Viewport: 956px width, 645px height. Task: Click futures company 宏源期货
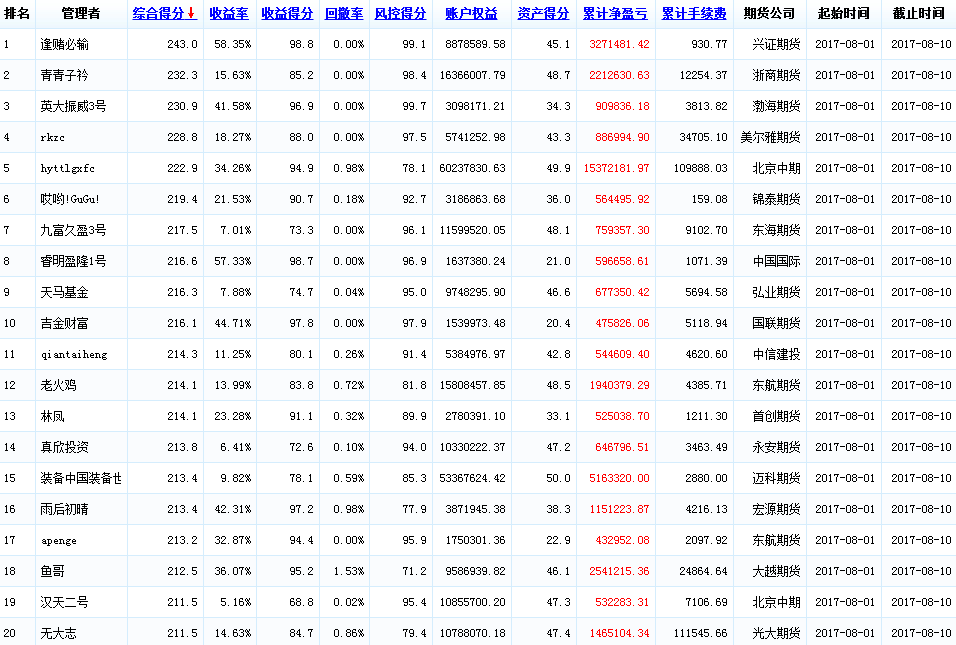click(x=776, y=509)
